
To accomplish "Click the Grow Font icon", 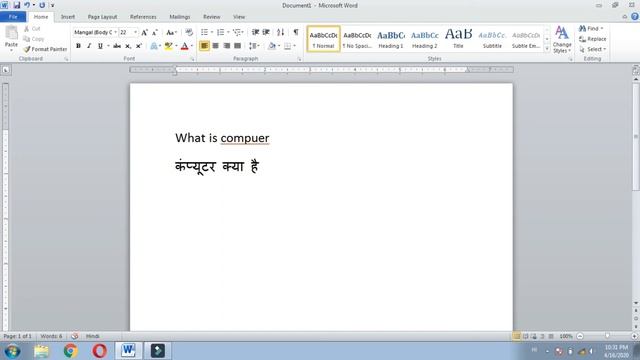I will [x=144, y=32].
